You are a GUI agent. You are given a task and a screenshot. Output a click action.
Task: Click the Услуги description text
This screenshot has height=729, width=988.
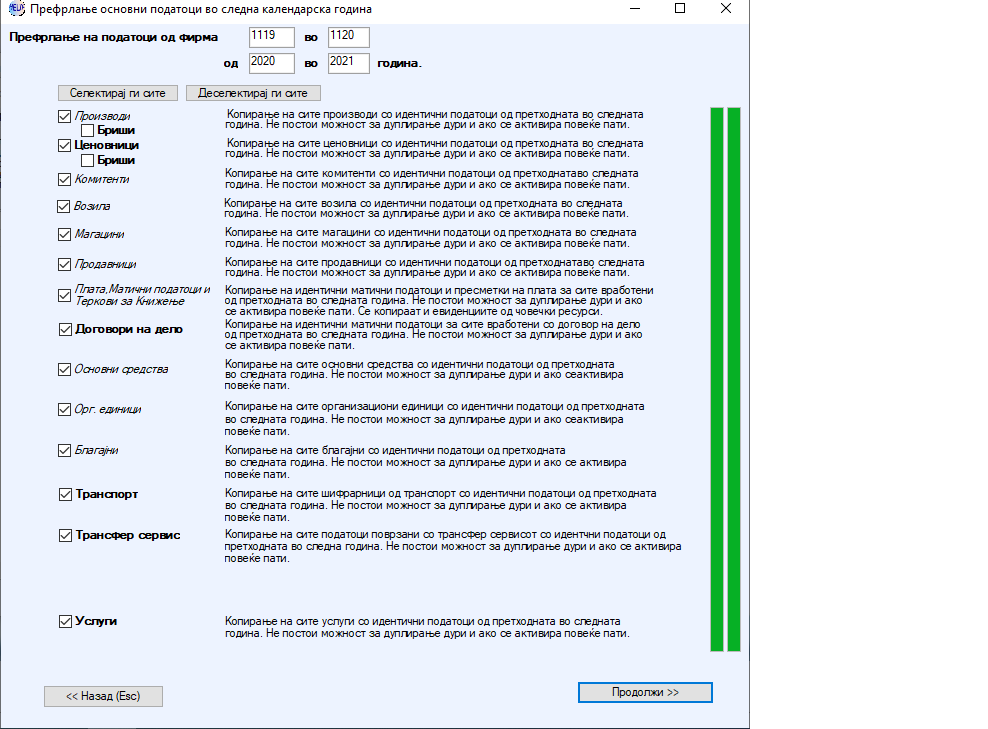(x=427, y=628)
